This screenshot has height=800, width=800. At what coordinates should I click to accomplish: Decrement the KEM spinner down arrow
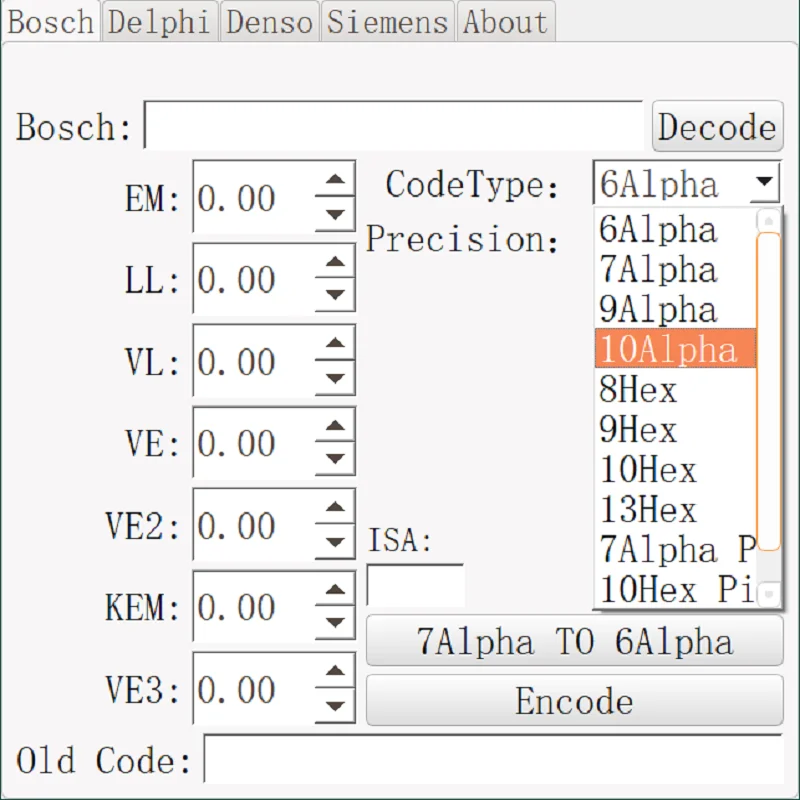335,623
